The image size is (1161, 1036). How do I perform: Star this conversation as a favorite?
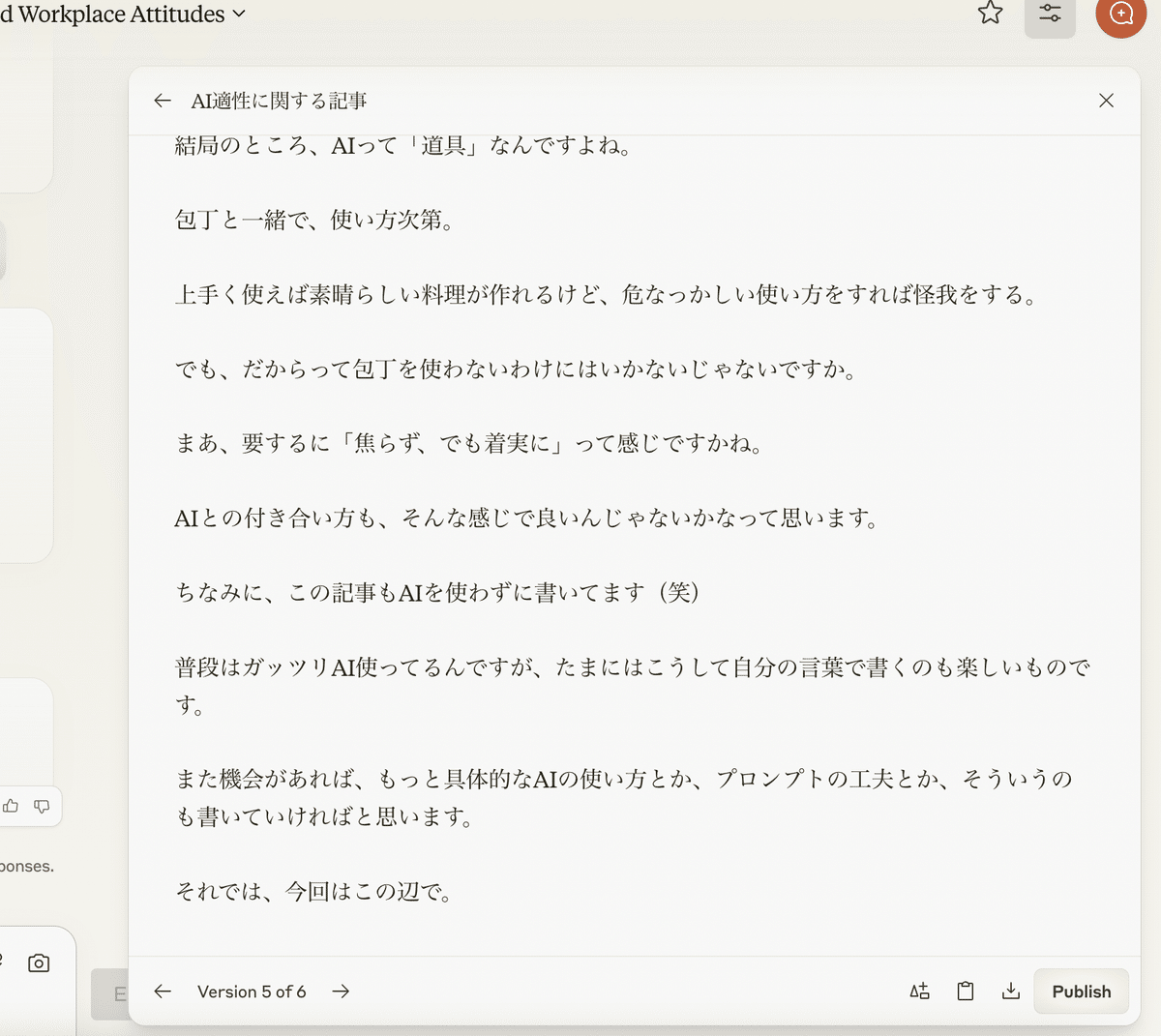tap(990, 14)
